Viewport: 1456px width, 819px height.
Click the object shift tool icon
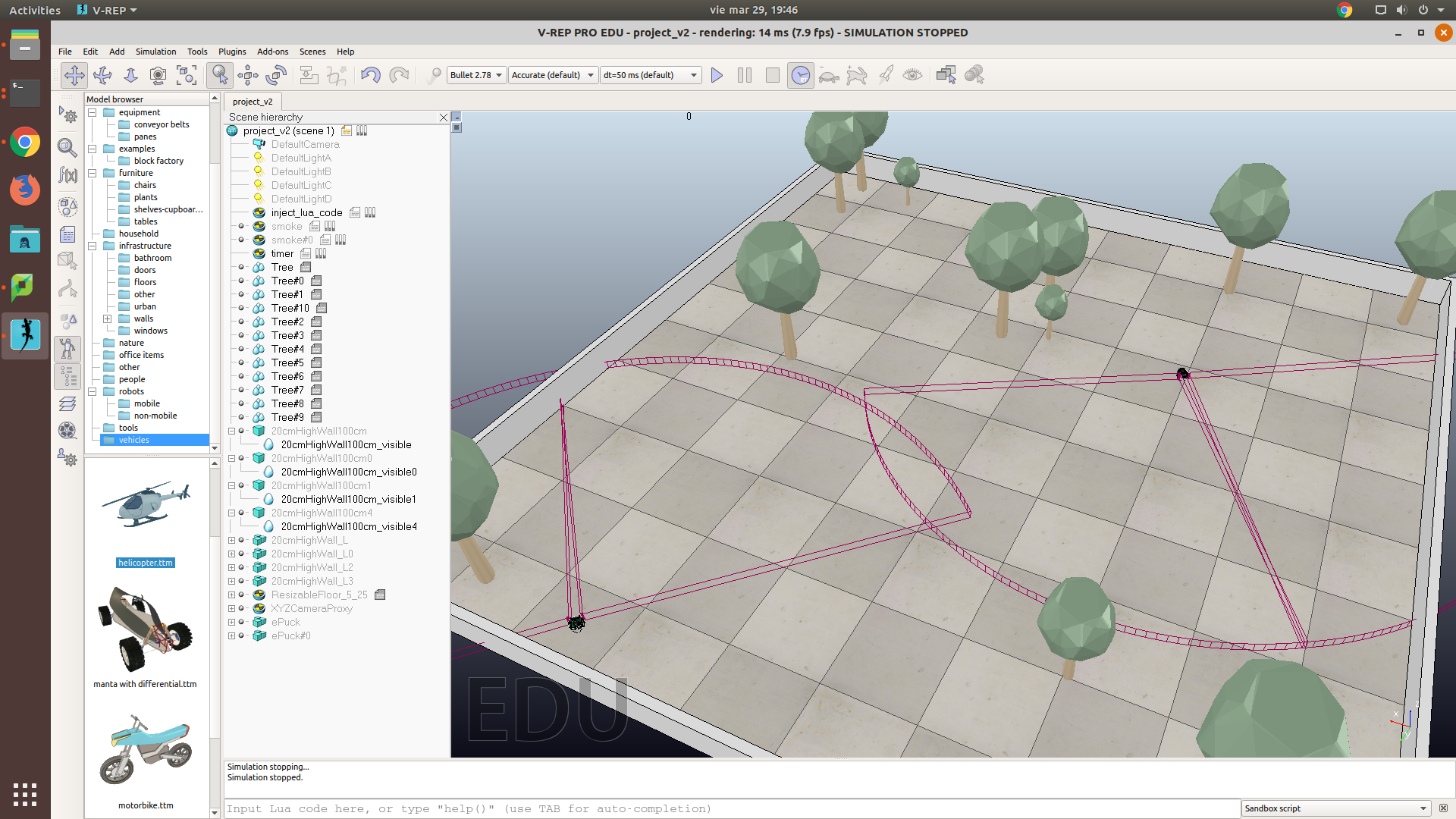[x=248, y=75]
